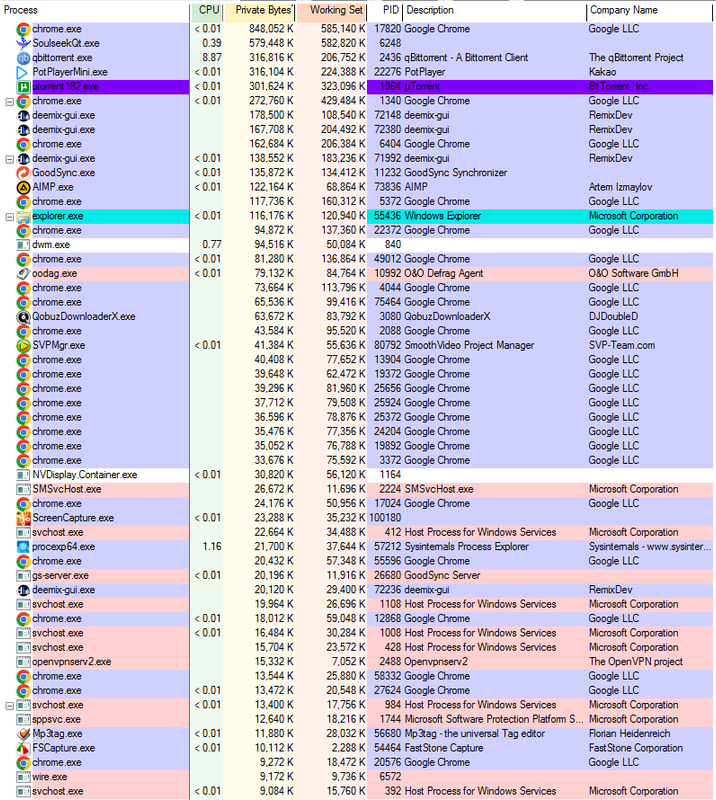Image resolution: width=716 pixels, height=800 pixels.
Task: Select the explorer.exe process name
Action: click(58, 216)
